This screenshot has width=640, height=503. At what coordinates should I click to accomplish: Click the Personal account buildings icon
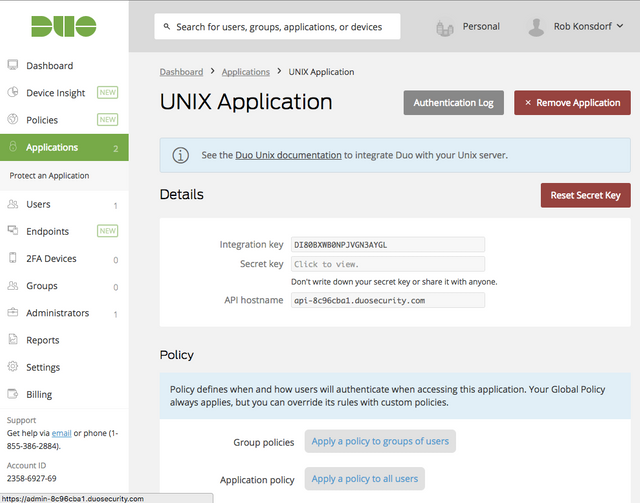pos(444,28)
